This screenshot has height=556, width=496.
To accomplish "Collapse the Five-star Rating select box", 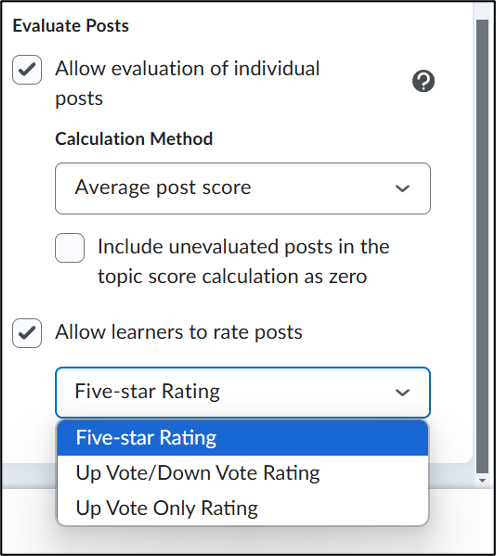I will [x=243, y=393].
